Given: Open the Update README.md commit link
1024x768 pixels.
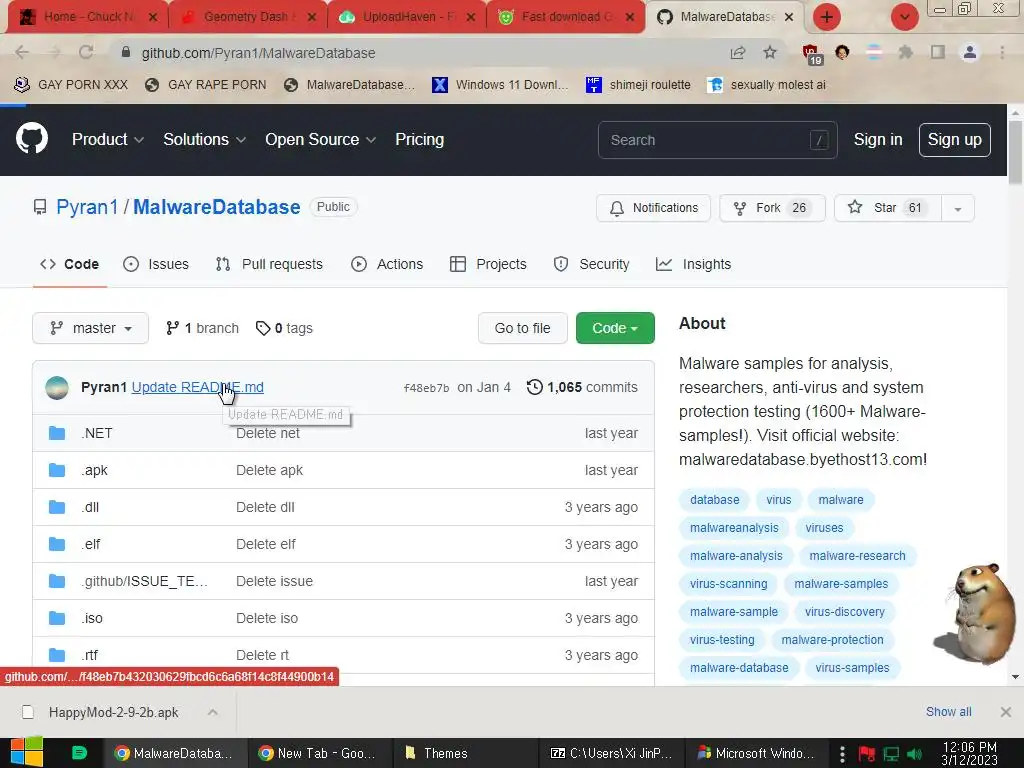Looking at the screenshot, I should 198,387.
